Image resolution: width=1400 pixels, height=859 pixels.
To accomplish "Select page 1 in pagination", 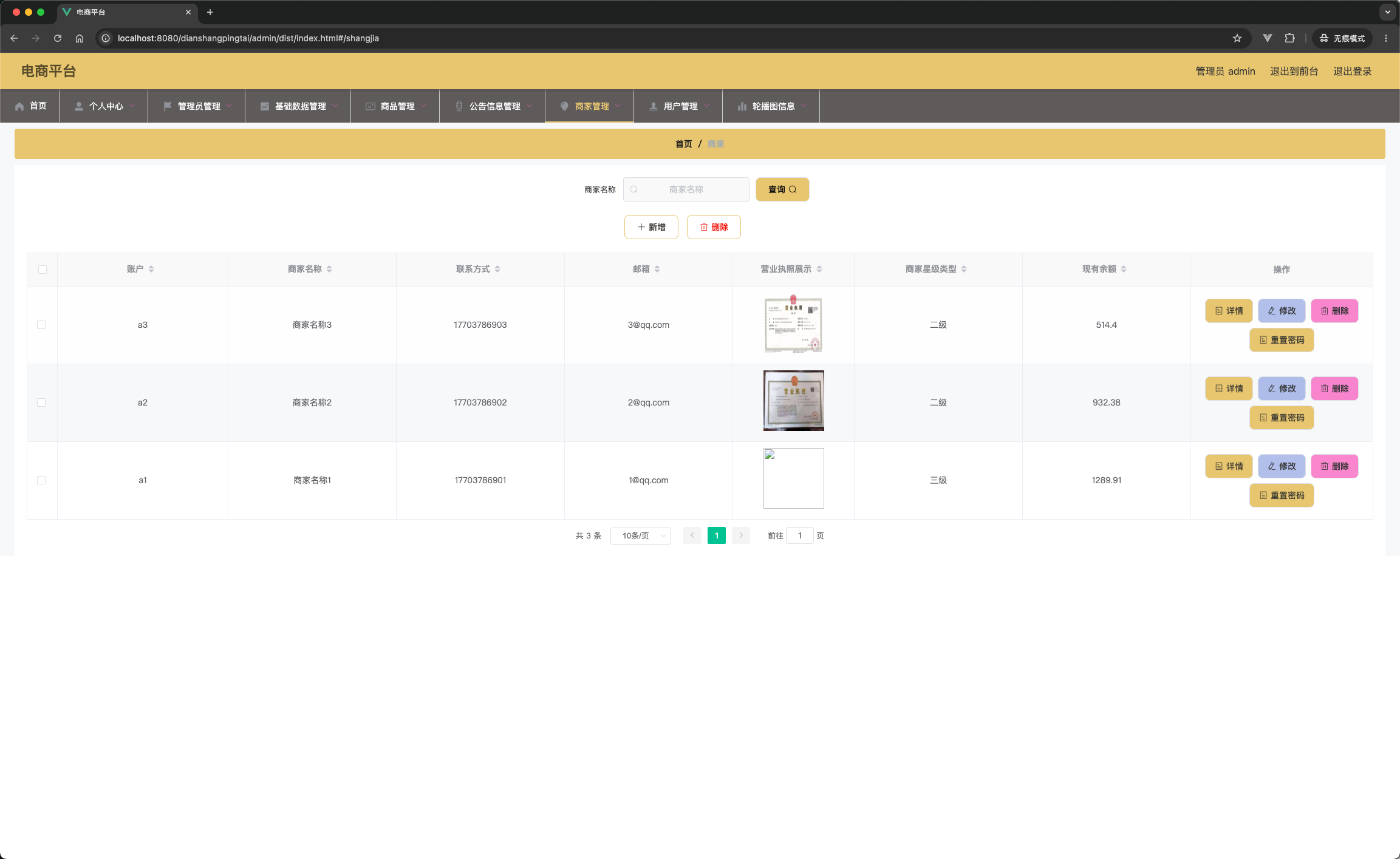I will pos(717,535).
